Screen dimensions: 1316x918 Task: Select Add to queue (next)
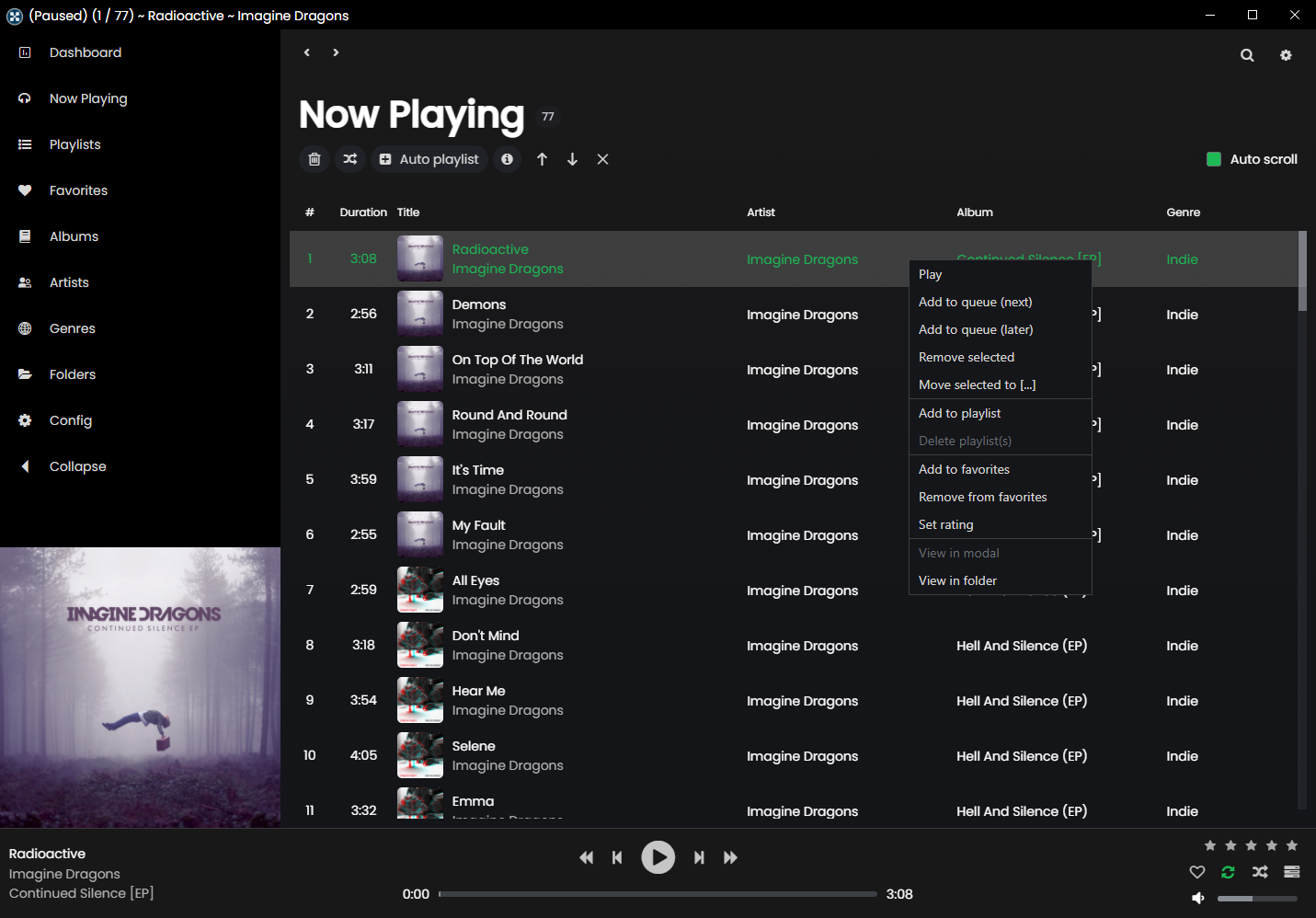[1001, 302]
